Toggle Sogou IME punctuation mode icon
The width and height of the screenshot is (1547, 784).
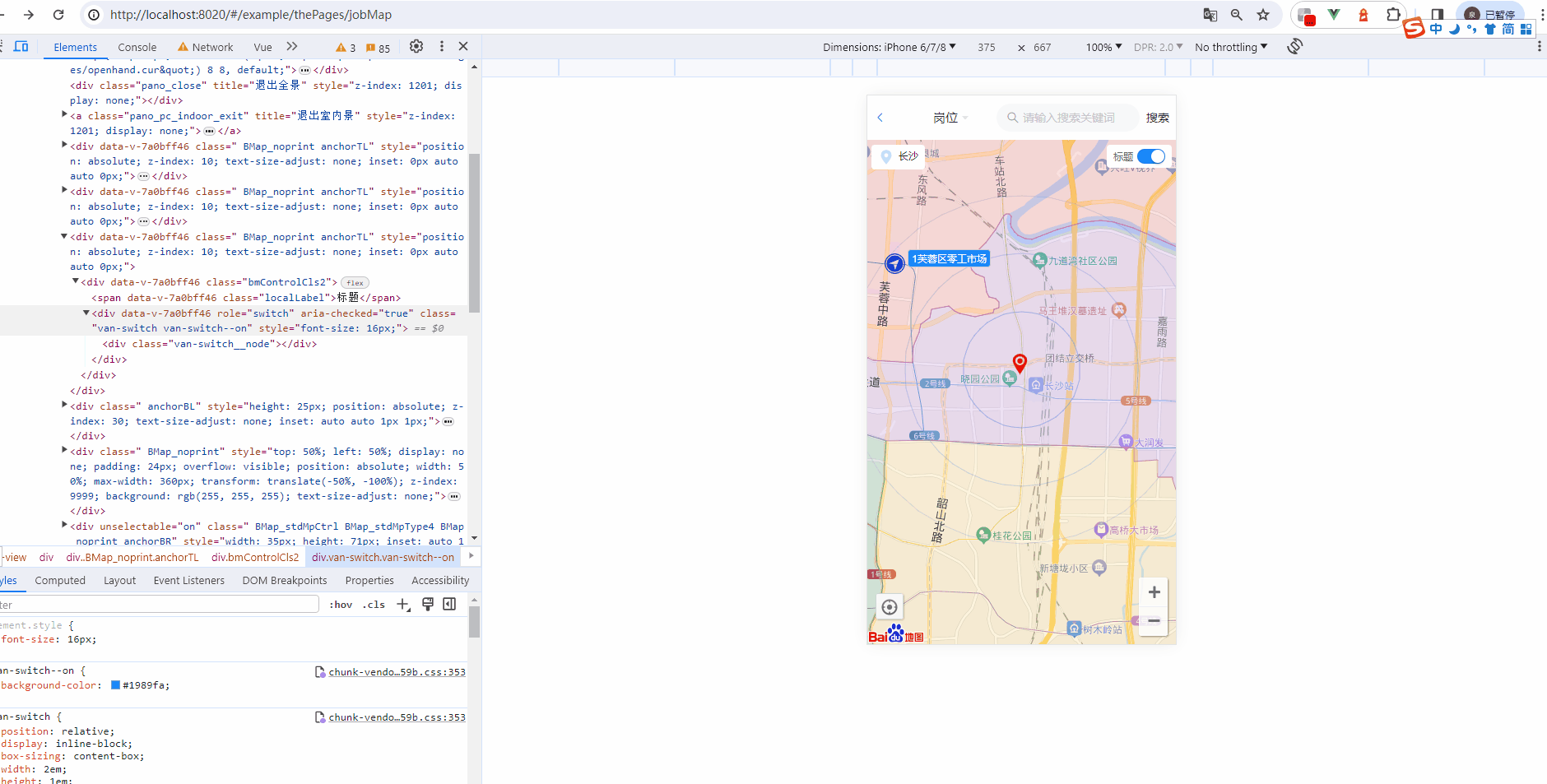pos(1471,29)
